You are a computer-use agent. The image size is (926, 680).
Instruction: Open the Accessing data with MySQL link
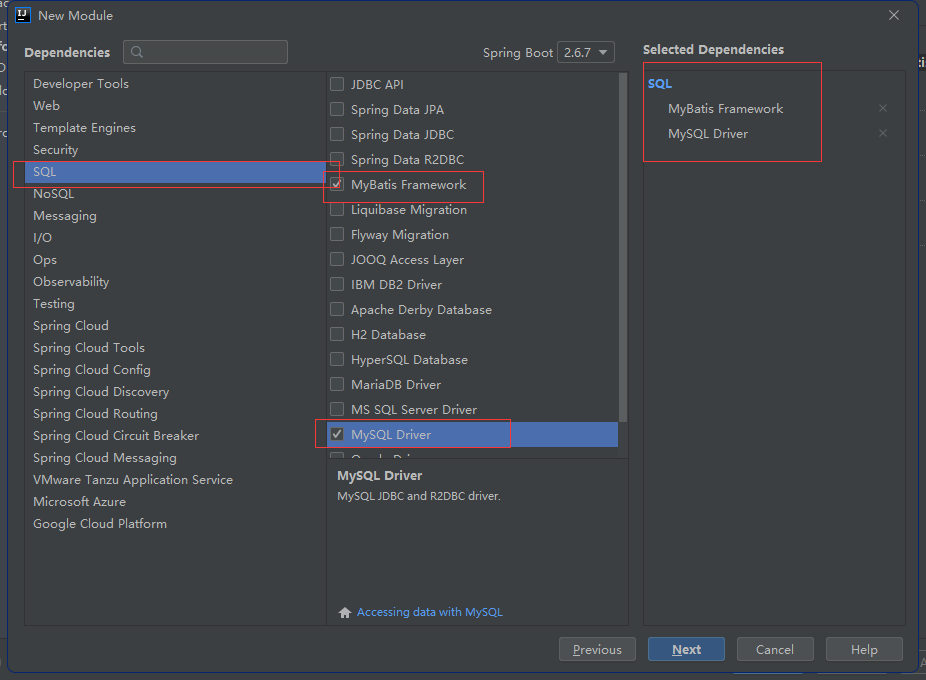(429, 612)
